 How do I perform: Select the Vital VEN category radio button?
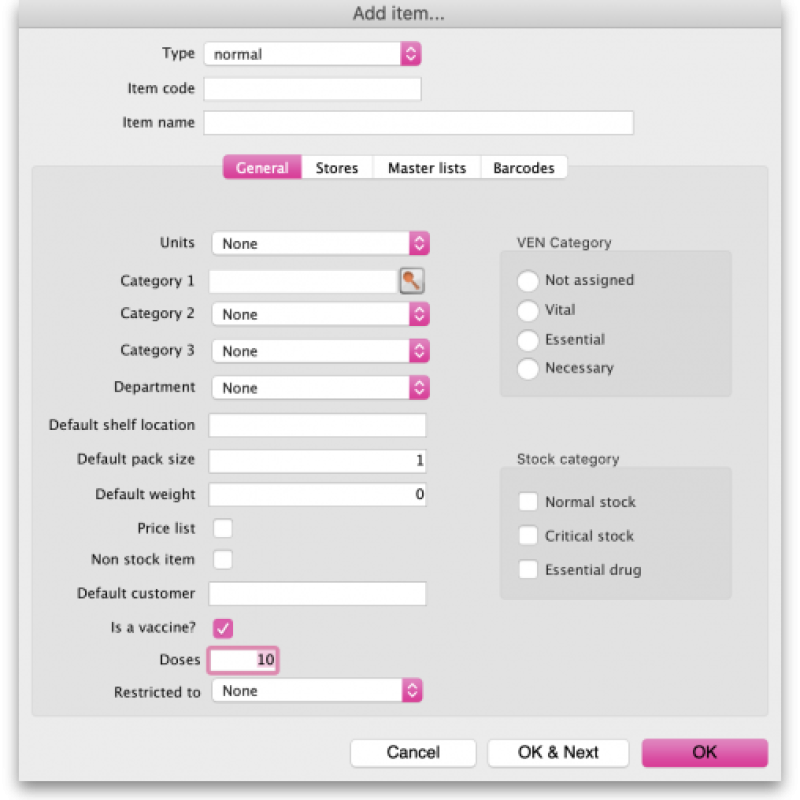tap(528, 310)
